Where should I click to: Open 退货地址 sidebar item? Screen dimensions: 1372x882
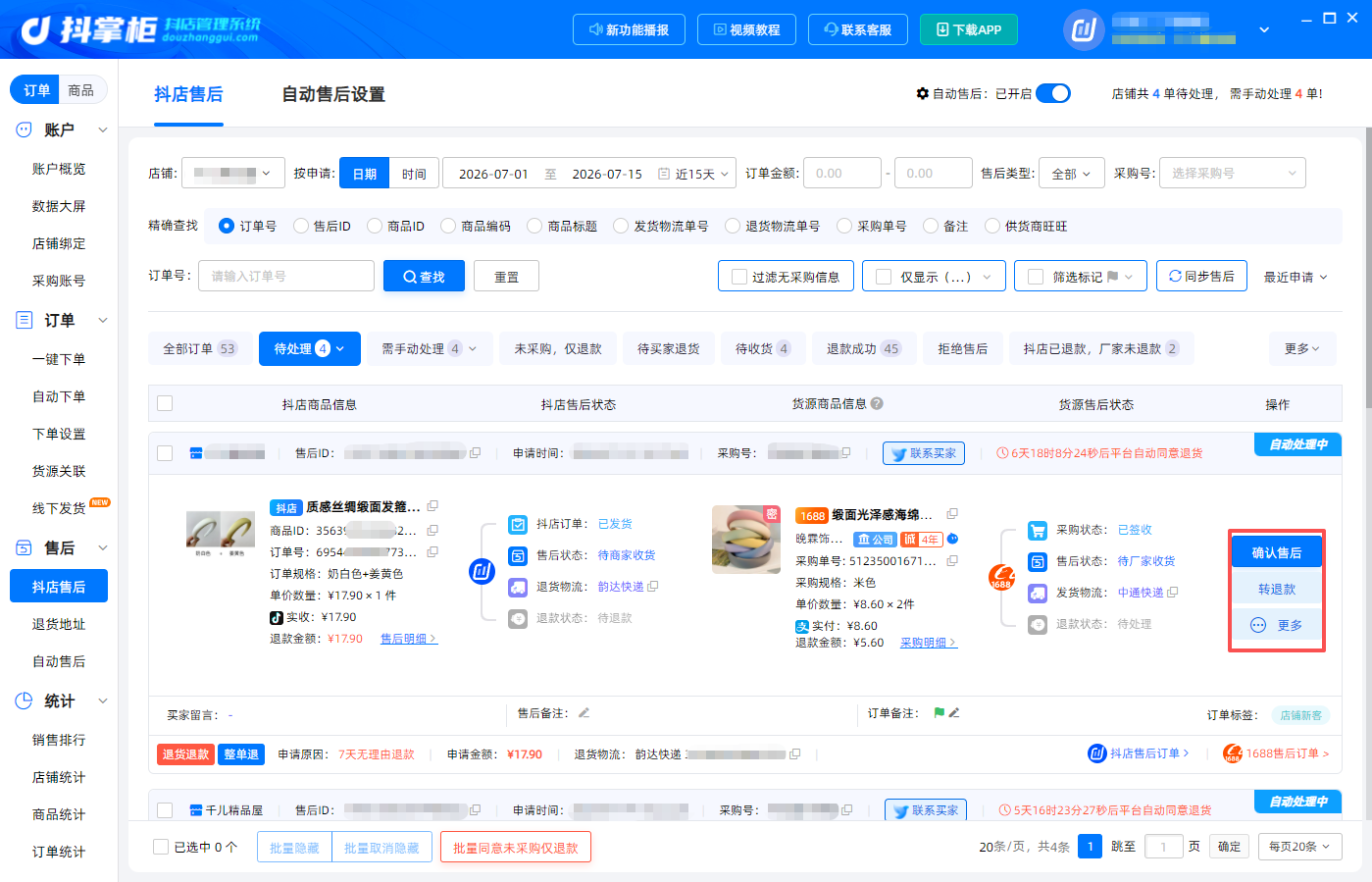(59, 624)
